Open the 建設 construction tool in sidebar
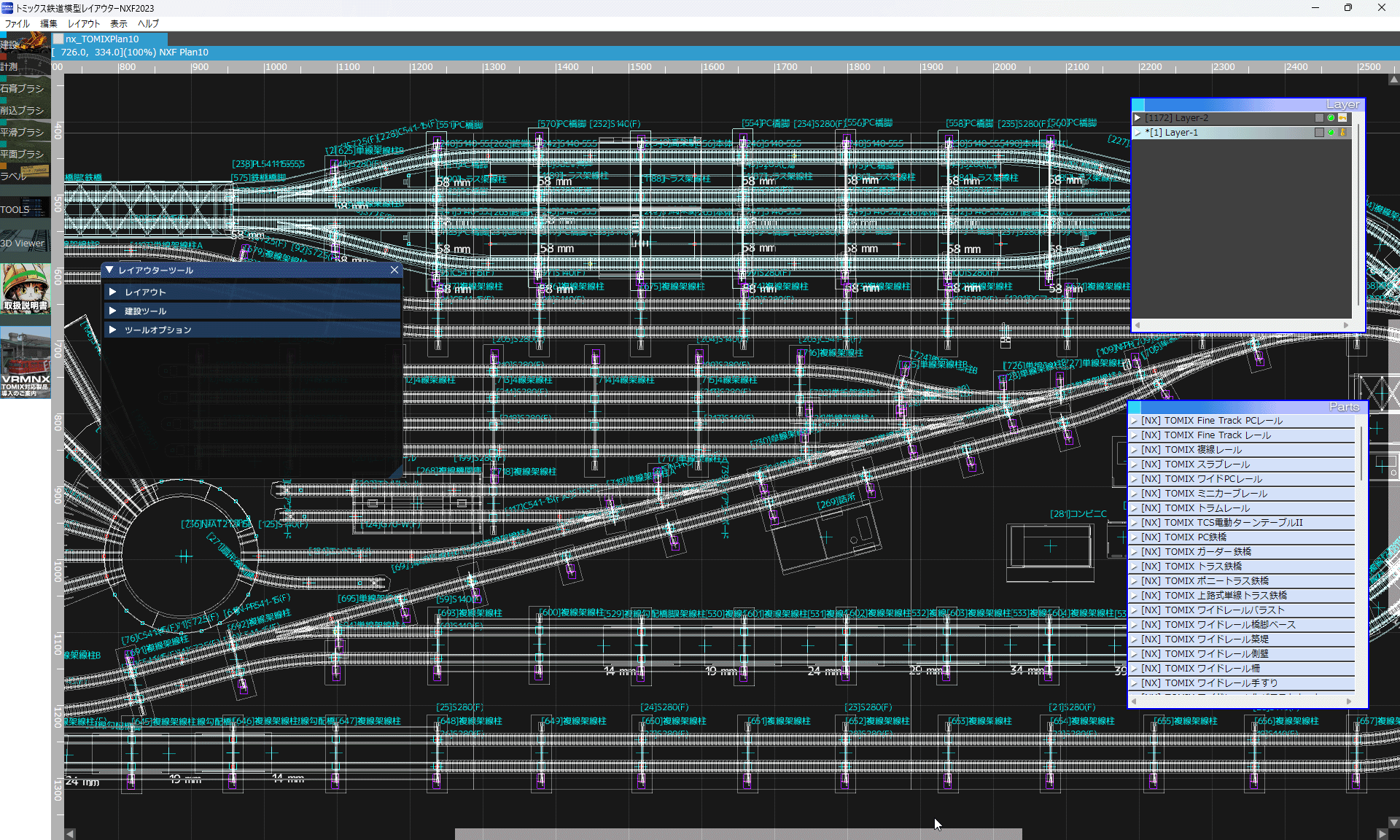 25,44
